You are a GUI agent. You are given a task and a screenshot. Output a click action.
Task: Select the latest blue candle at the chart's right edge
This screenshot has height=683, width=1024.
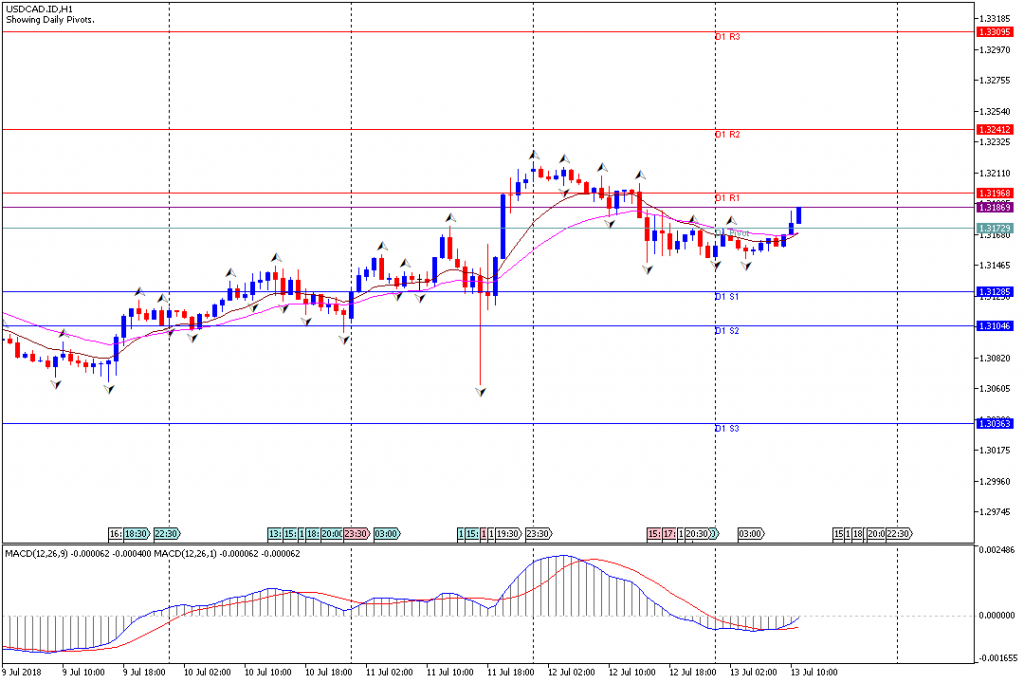point(799,215)
